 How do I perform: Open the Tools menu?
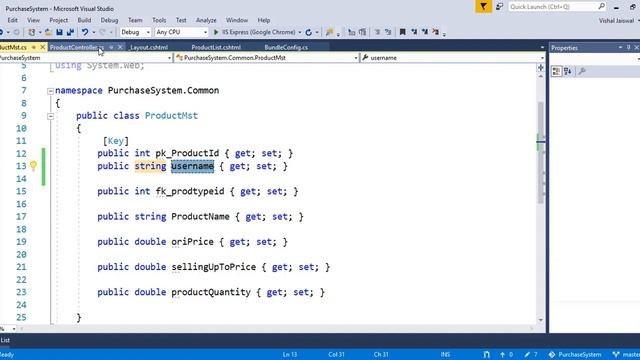click(159, 20)
